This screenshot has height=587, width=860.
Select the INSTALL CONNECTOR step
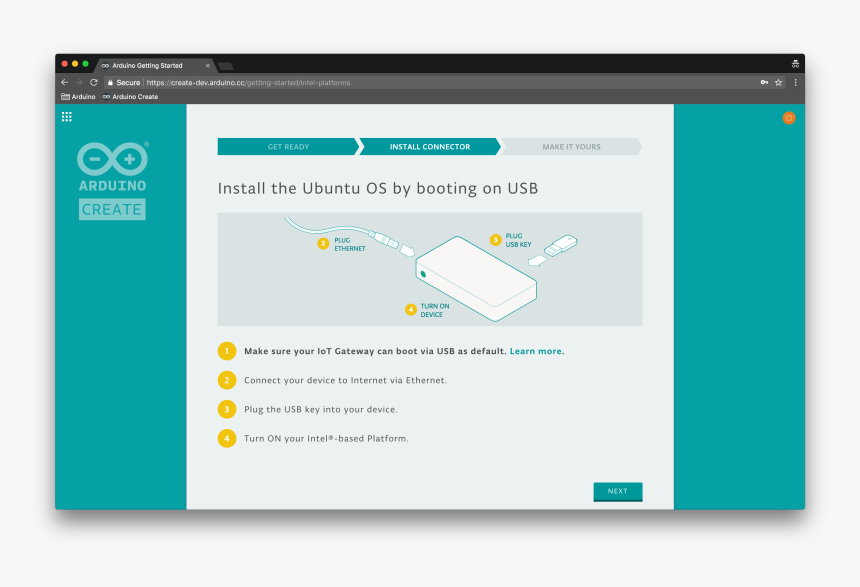(430, 146)
